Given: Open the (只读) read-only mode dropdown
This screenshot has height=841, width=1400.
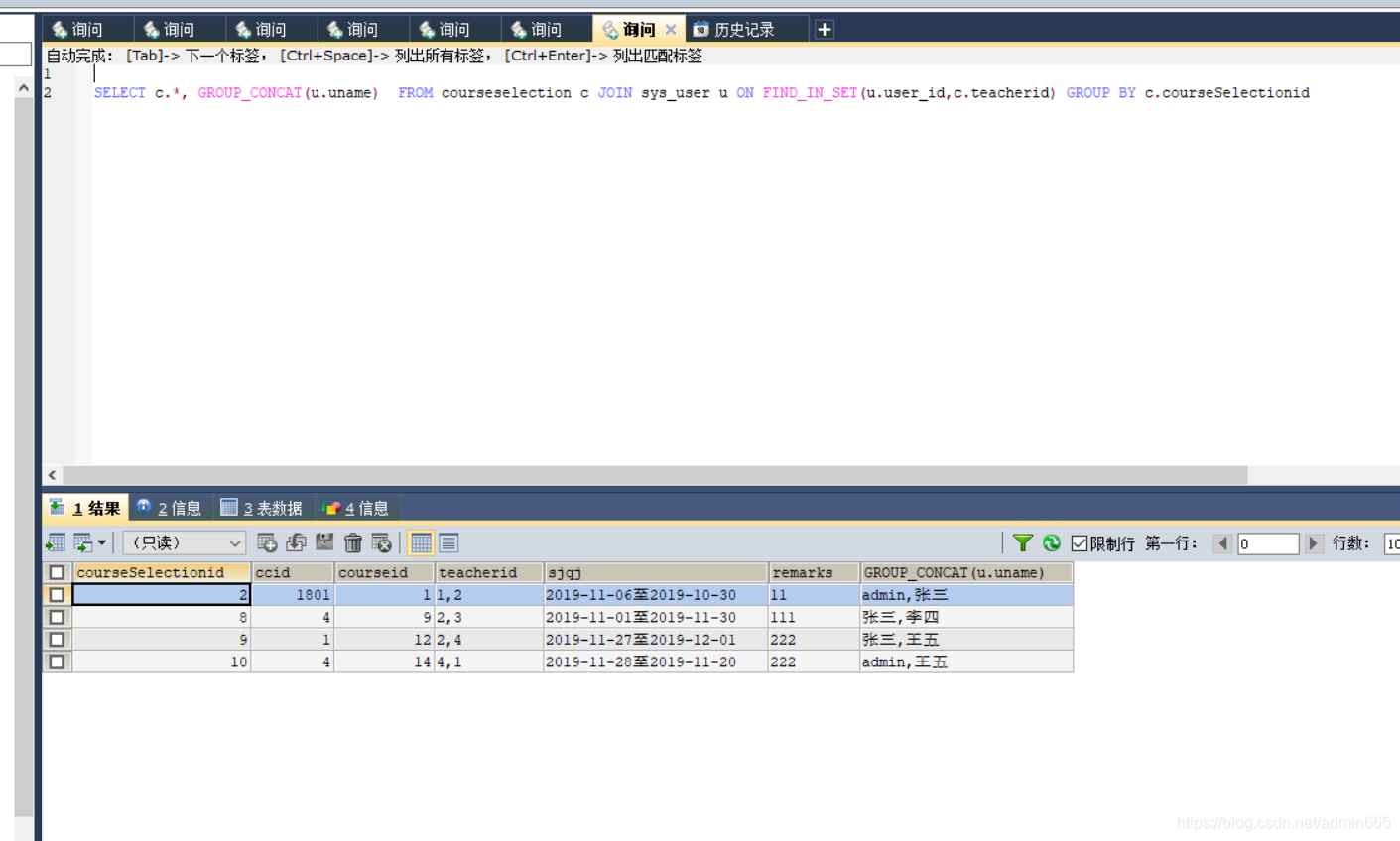Looking at the screenshot, I should tap(184, 542).
